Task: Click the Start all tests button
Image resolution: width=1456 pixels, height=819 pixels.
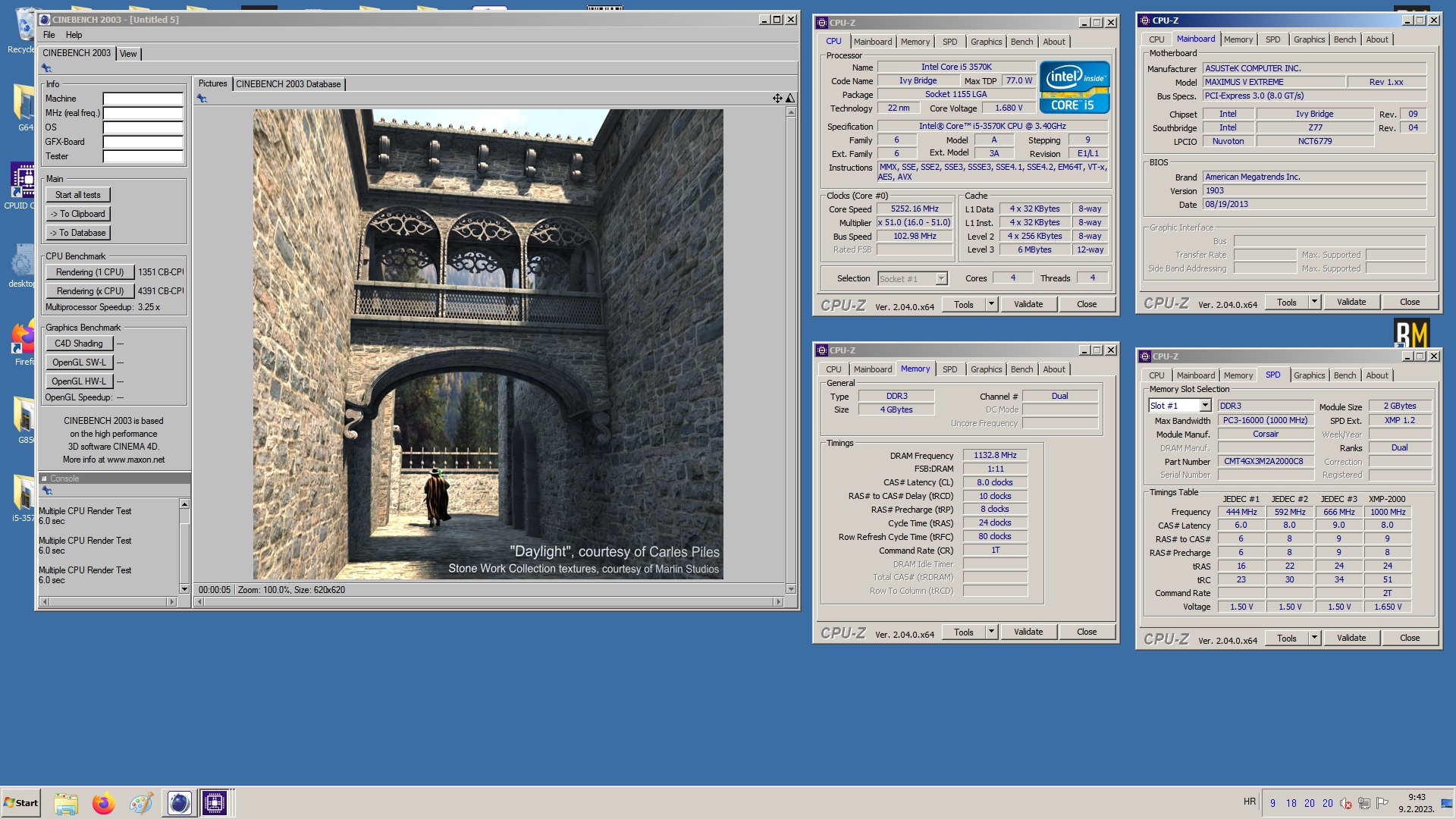Action: (x=78, y=195)
